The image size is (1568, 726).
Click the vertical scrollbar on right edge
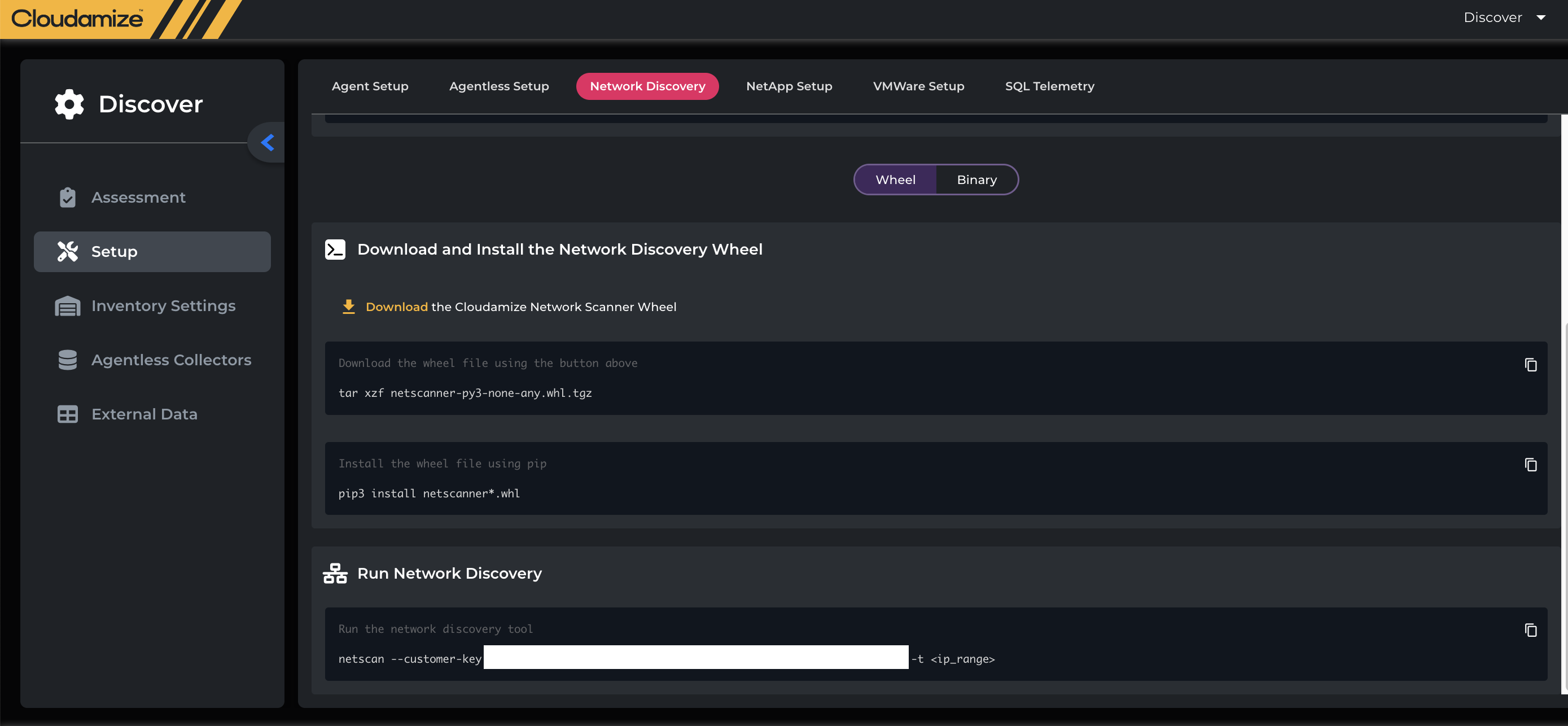point(1565,505)
